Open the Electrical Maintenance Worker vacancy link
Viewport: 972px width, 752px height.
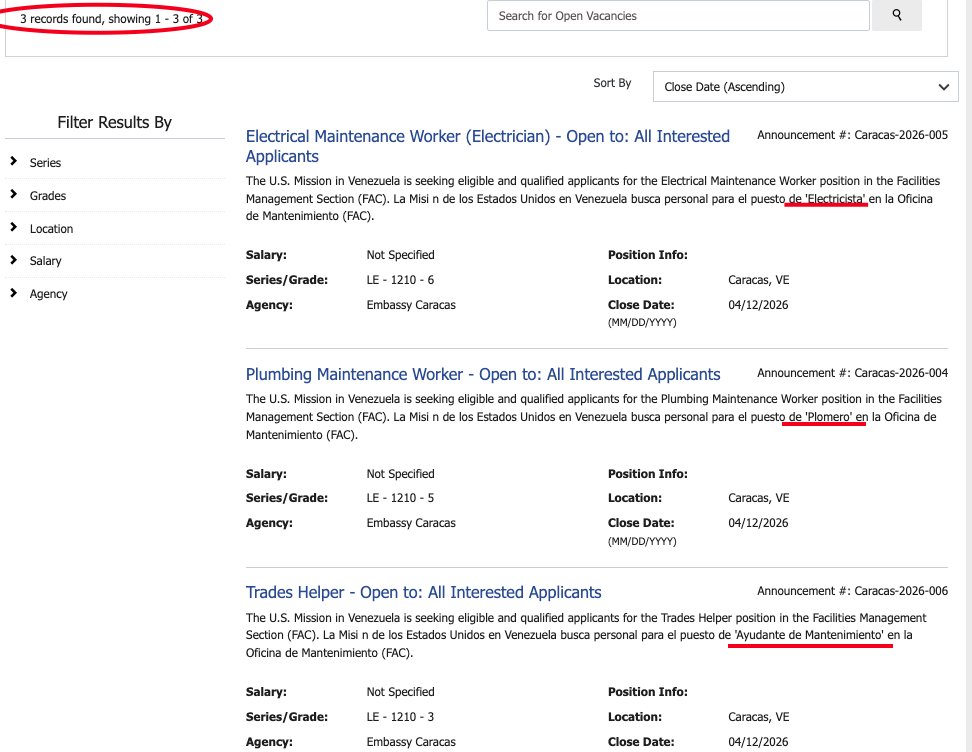pos(487,146)
